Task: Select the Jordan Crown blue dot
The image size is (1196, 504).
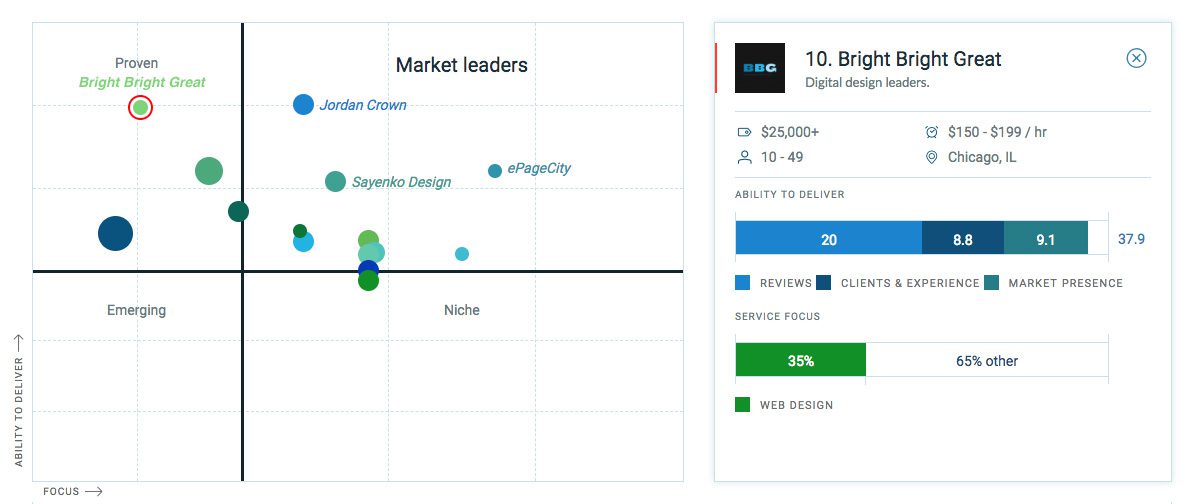Action: click(304, 104)
